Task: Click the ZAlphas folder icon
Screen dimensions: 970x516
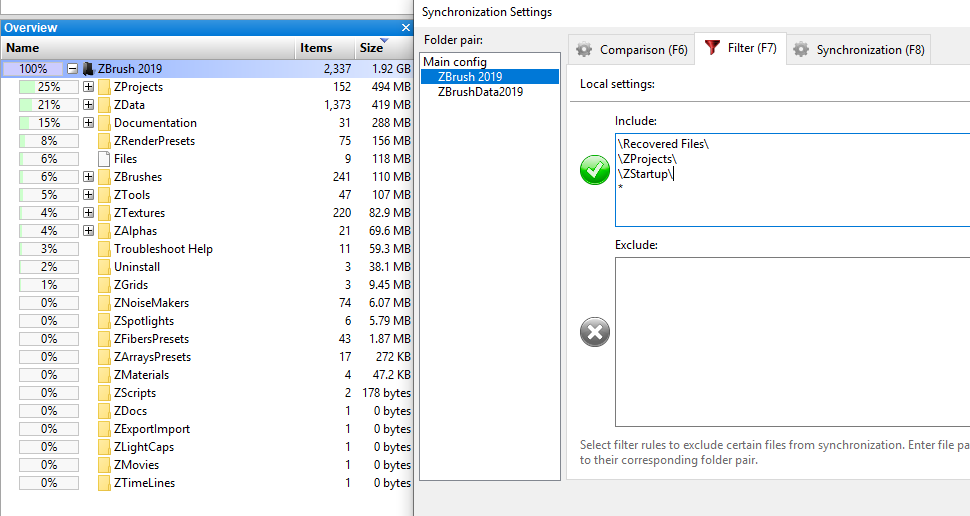Action: tap(104, 230)
